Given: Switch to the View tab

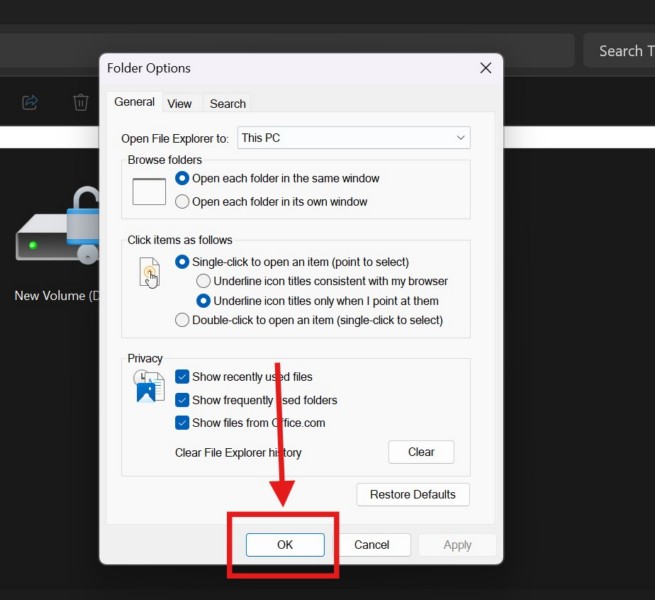Looking at the screenshot, I should coord(180,103).
